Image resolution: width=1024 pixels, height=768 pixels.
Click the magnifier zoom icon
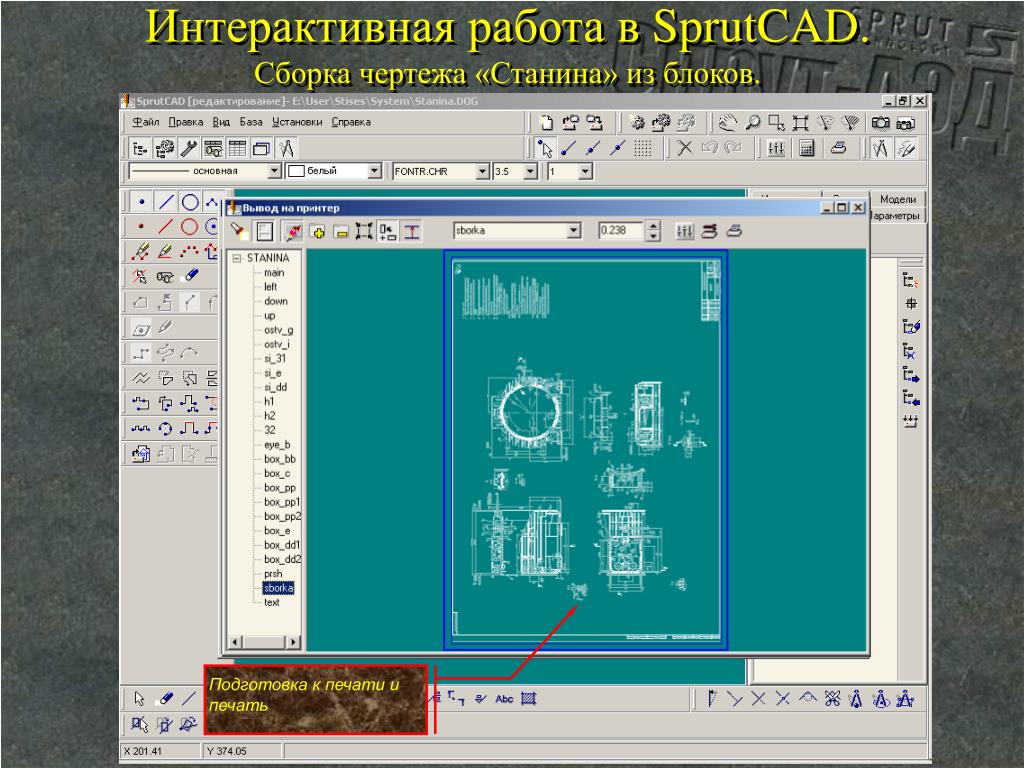pos(753,123)
